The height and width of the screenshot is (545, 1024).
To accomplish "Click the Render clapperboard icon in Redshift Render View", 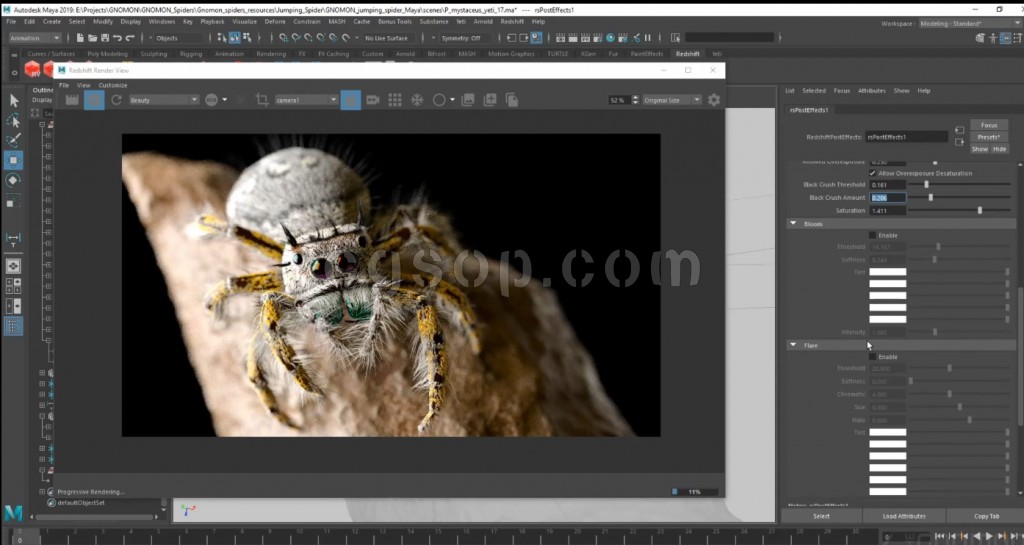I will (x=72, y=100).
